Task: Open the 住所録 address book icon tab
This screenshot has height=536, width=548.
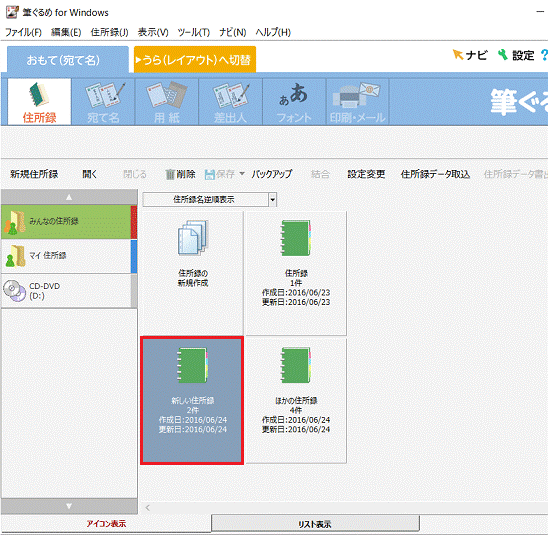Action: 39,102
